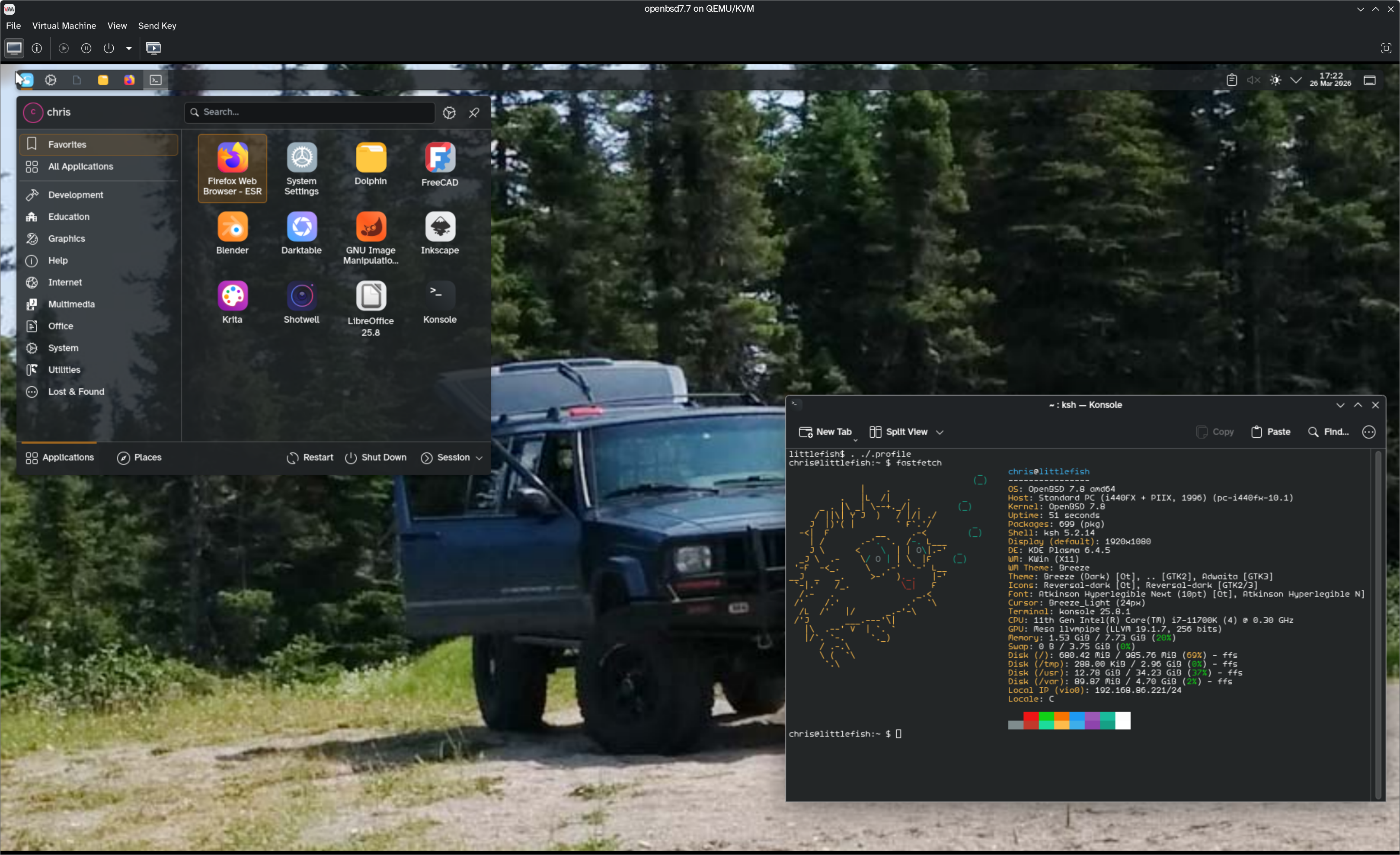Screen dimensions: 1400x855
Task: Launch Darktable from favorites
Action: [x=302, y=227]
